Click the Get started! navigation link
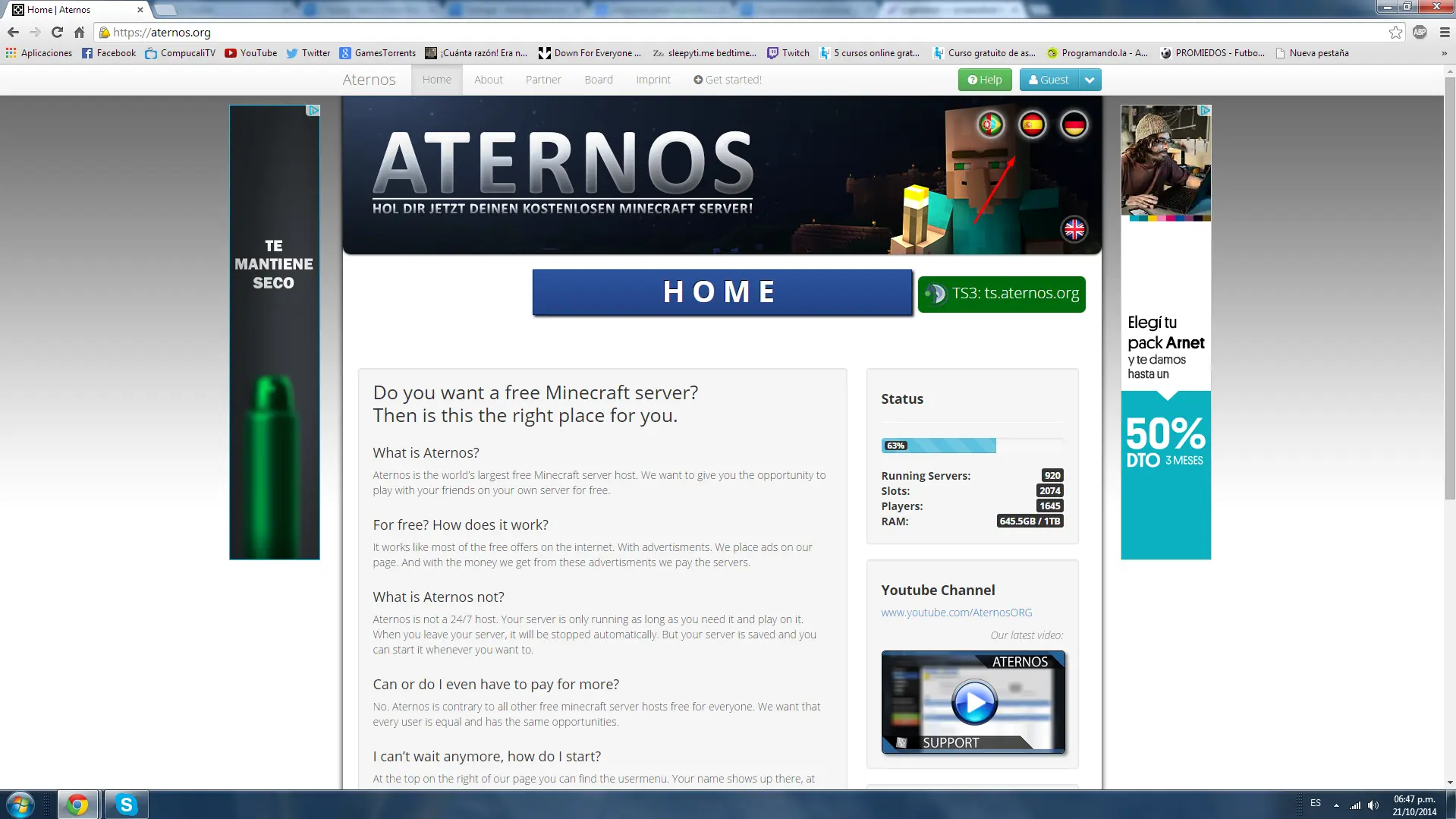This screenshot has height=819, width=1456. (x=728, y=80)
